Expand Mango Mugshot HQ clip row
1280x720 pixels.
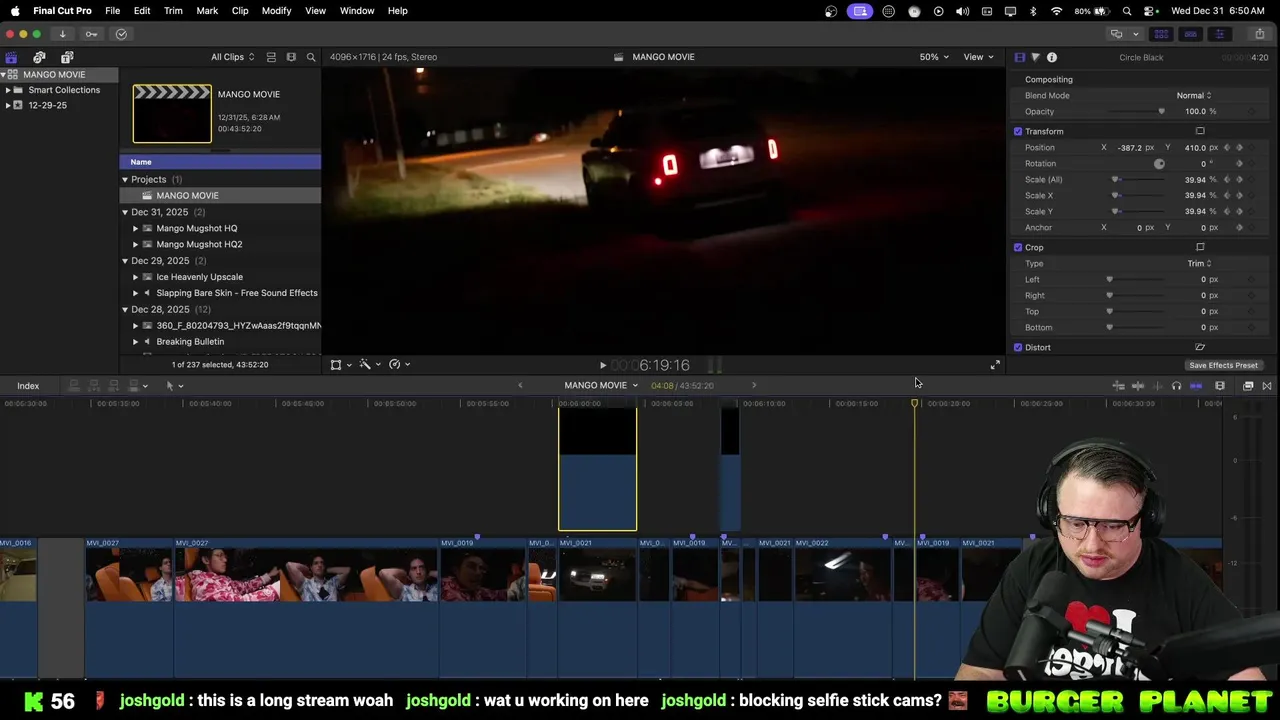136,229
